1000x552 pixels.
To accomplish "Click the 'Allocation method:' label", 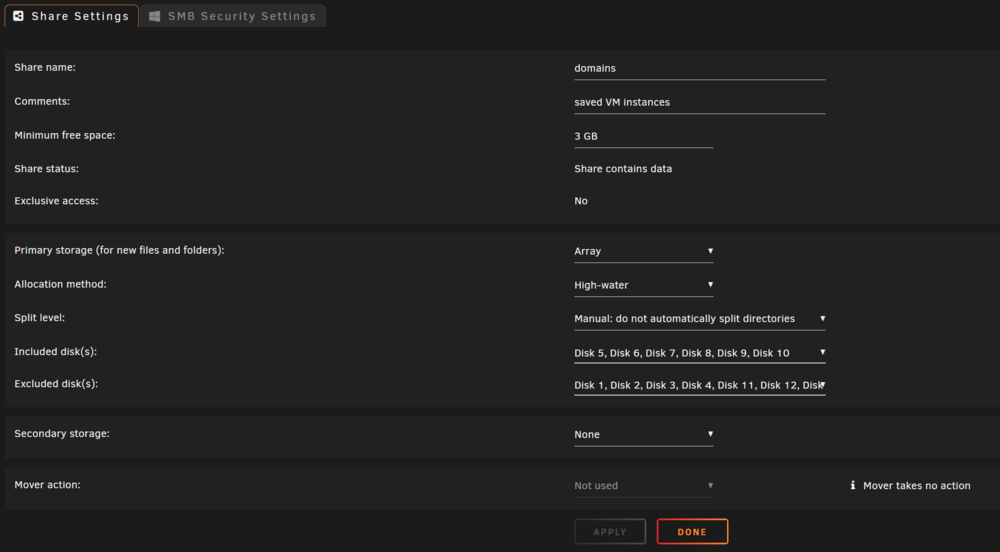I will coord(61,284).
